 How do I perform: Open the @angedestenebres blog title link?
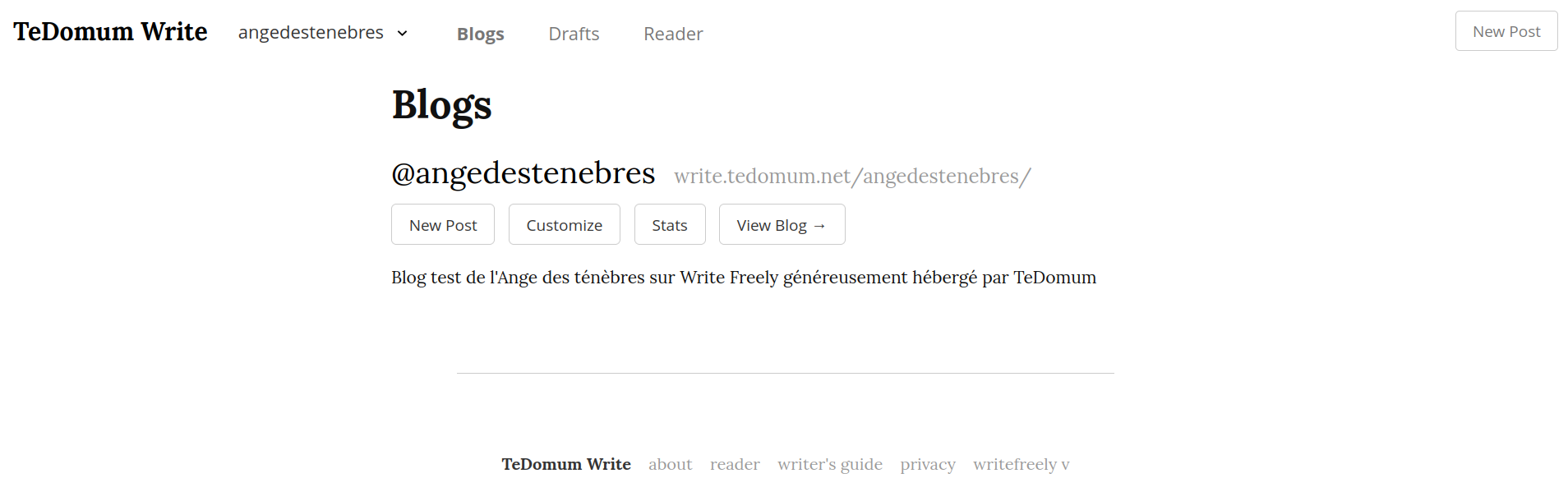pos(523,173)
